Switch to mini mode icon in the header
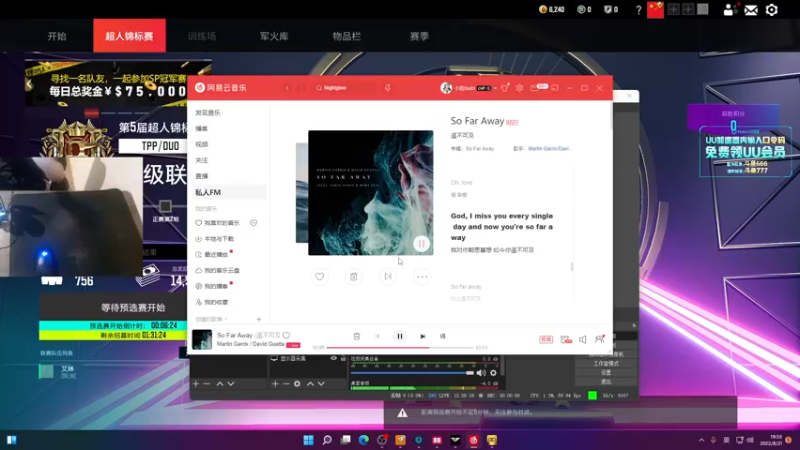This screenshot has height=450, width=800. (555, 88)
